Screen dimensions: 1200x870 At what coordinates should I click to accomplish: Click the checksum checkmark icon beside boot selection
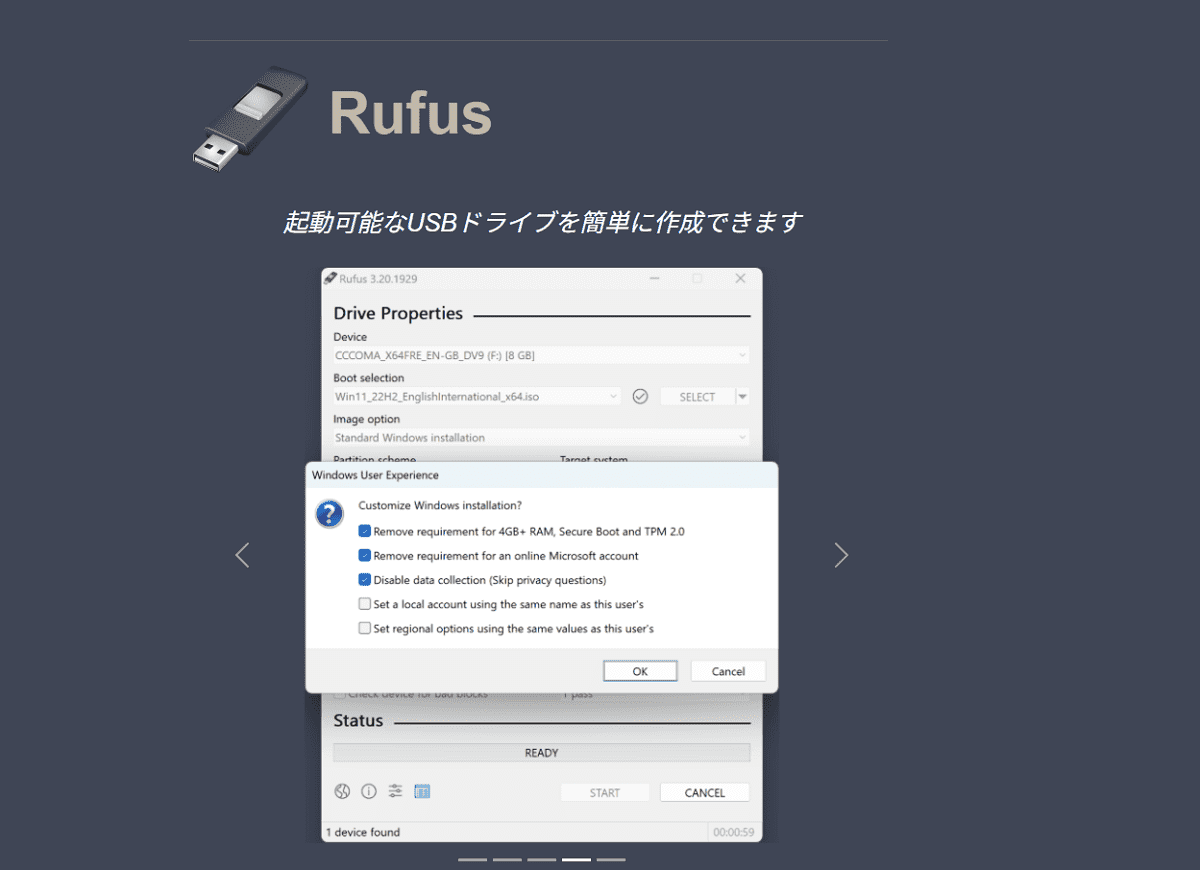pos(640,396)
